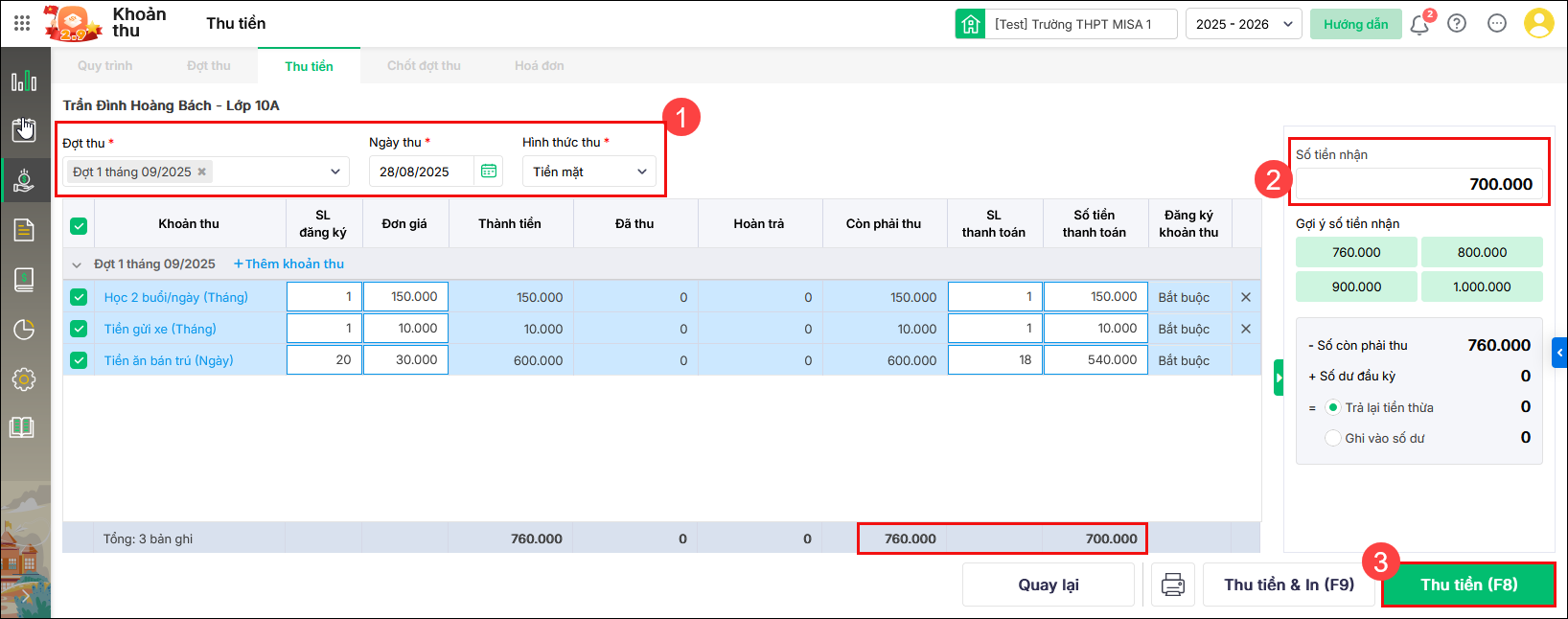Collapse the right payment panel green arrow
The image size is (1568, 619).
click(x=1279, y=378)
